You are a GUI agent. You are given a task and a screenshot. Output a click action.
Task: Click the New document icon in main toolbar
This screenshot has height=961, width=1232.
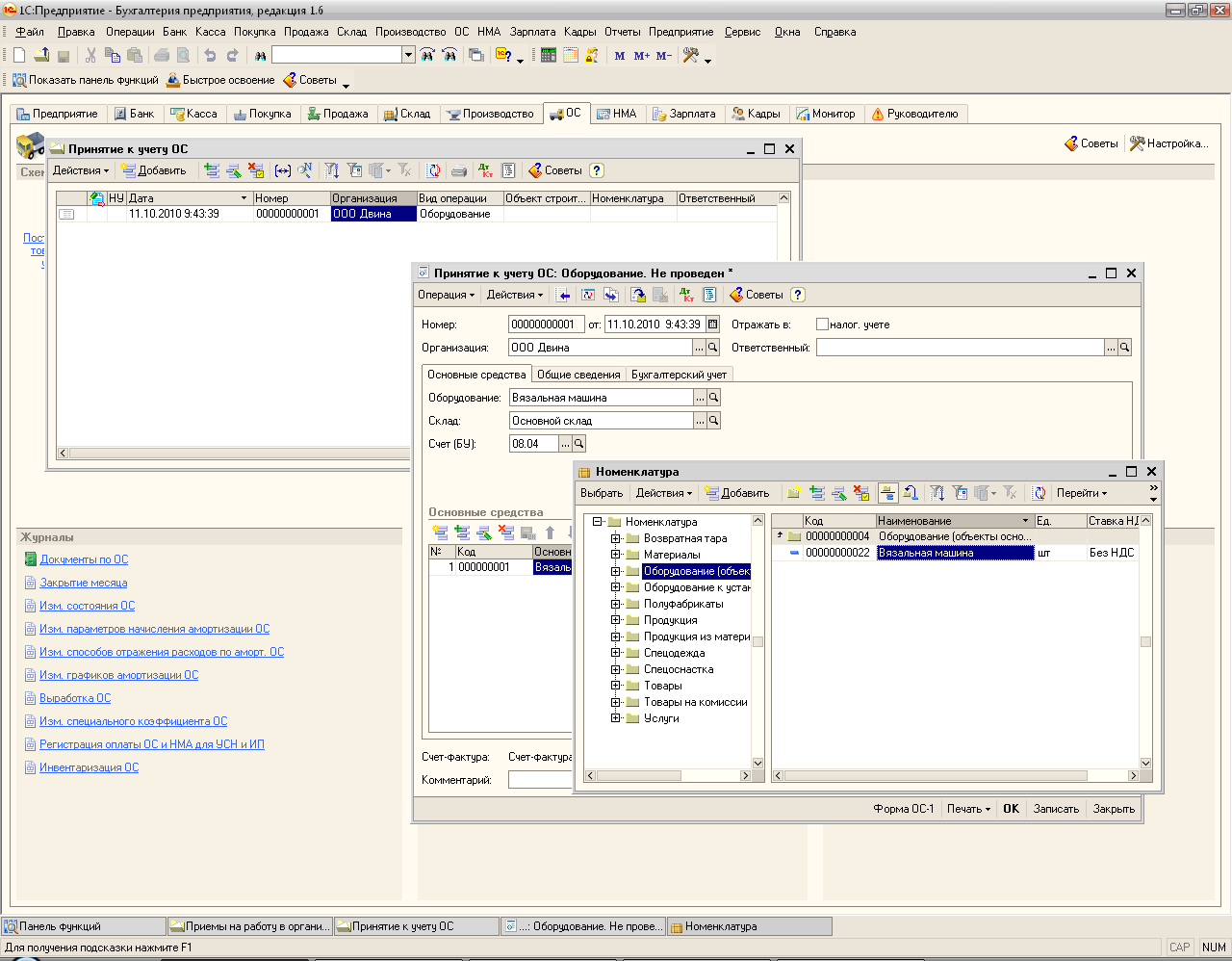(19, 56)
